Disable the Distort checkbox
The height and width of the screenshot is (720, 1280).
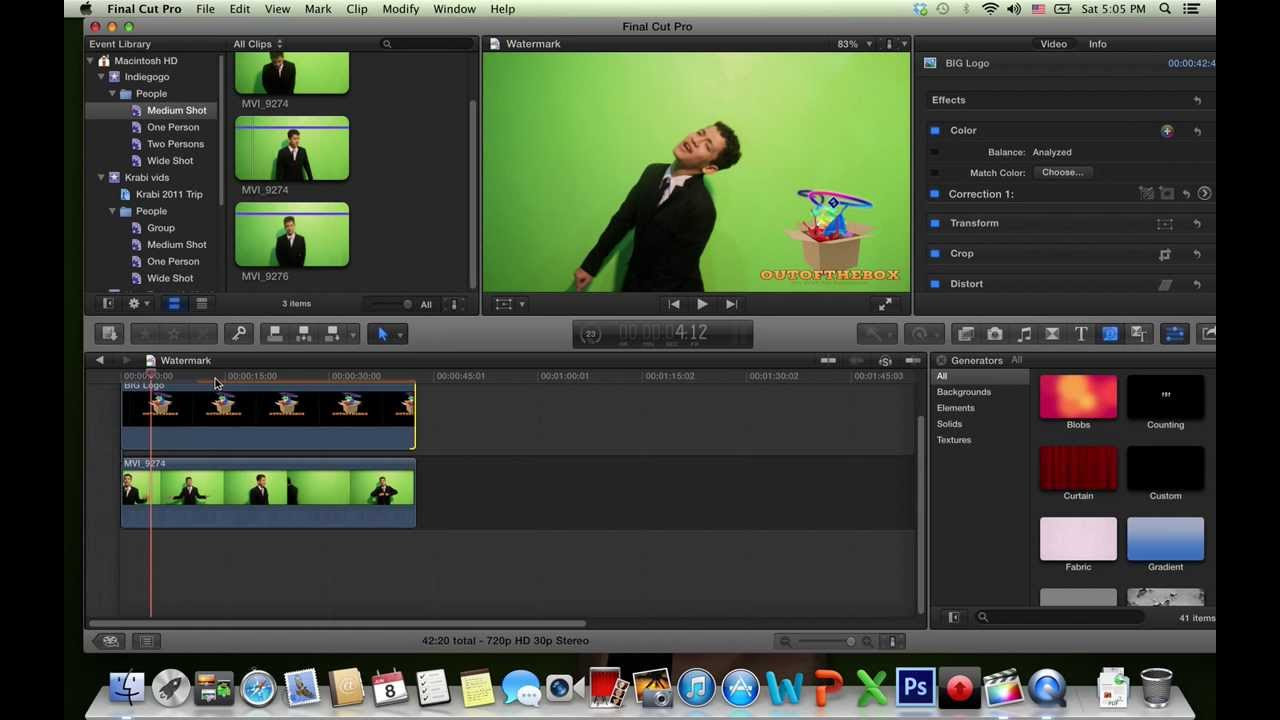coord(935,284)
